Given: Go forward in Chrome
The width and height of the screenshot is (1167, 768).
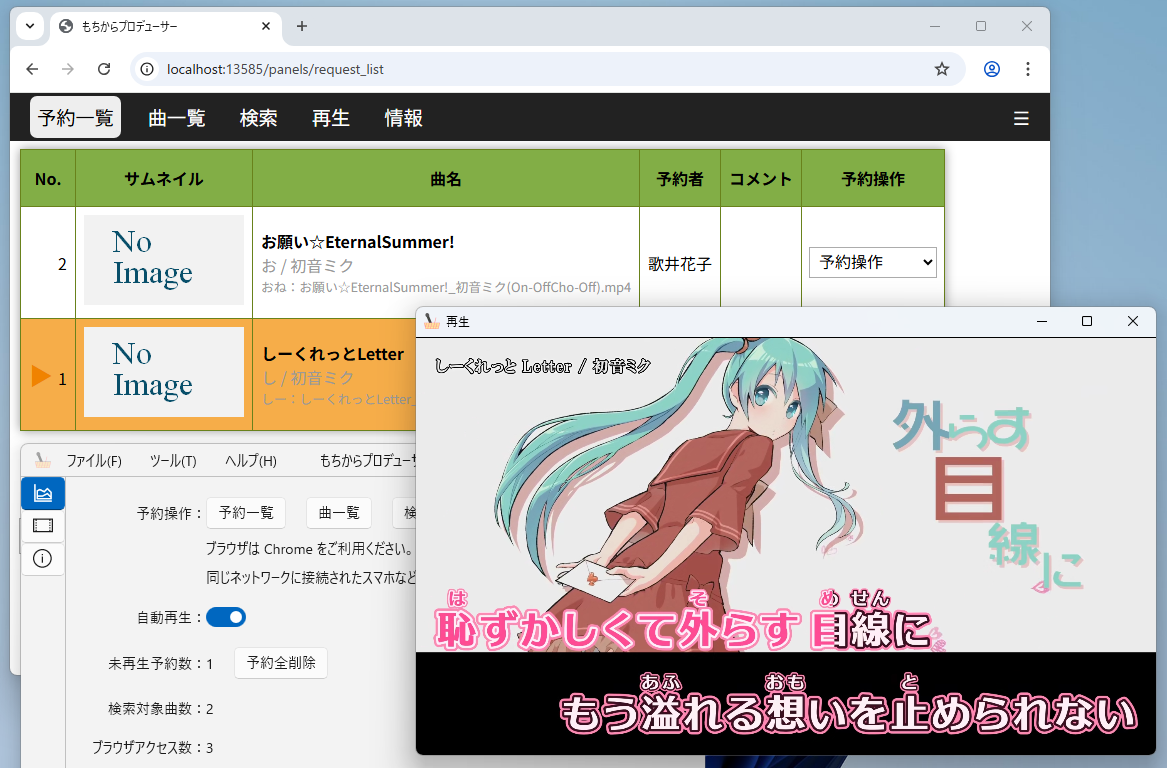Looking at the screenshot, I should click(x=68, y=69).
